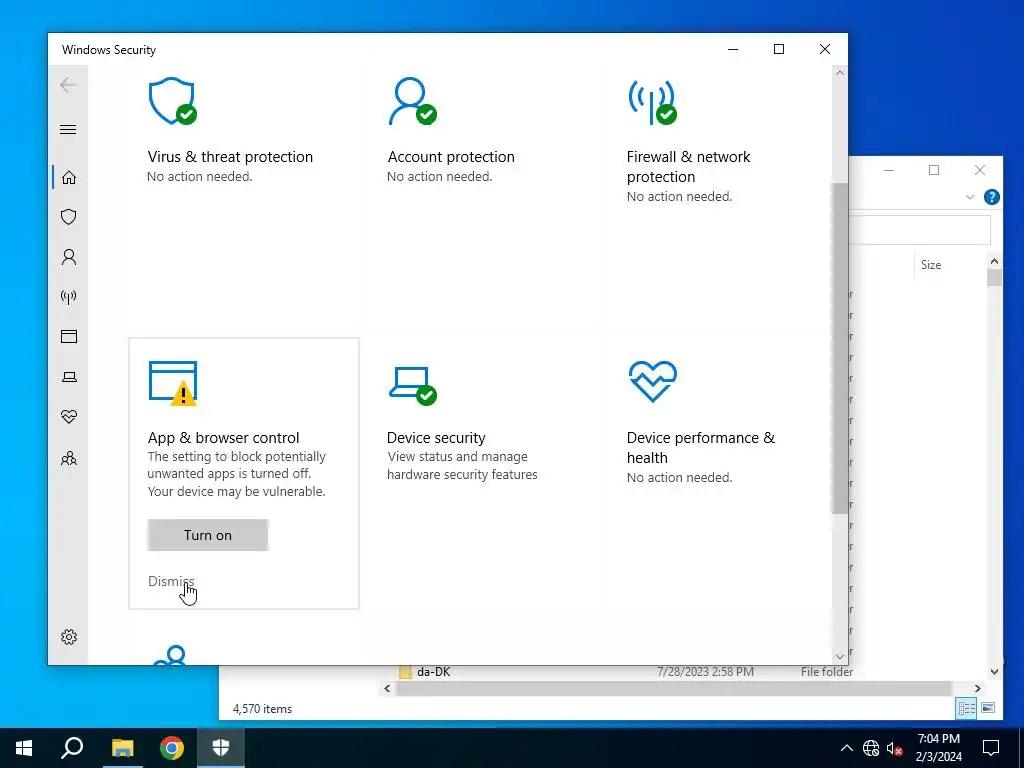The image size is (1024, 768).
Task: Open the Action Center notifications icon
Action: pyautogui.click(x=991, y=748)
